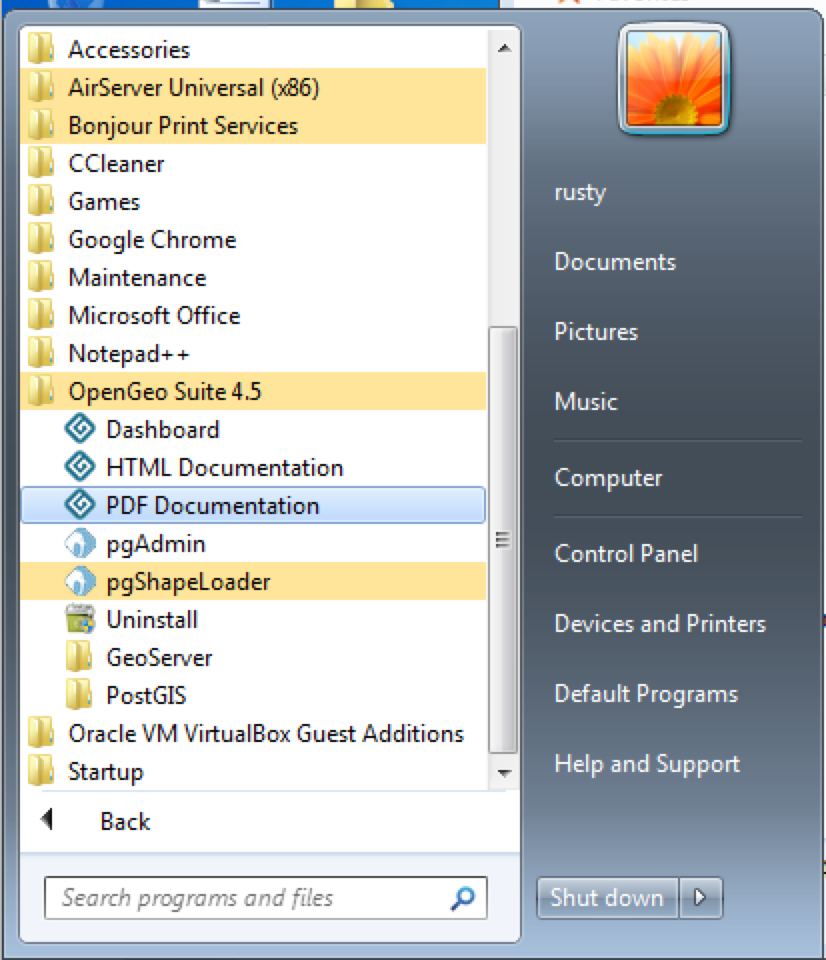
Task: Collapse the OpenGeo Suite 4.5 group
Action: point(253,391)
